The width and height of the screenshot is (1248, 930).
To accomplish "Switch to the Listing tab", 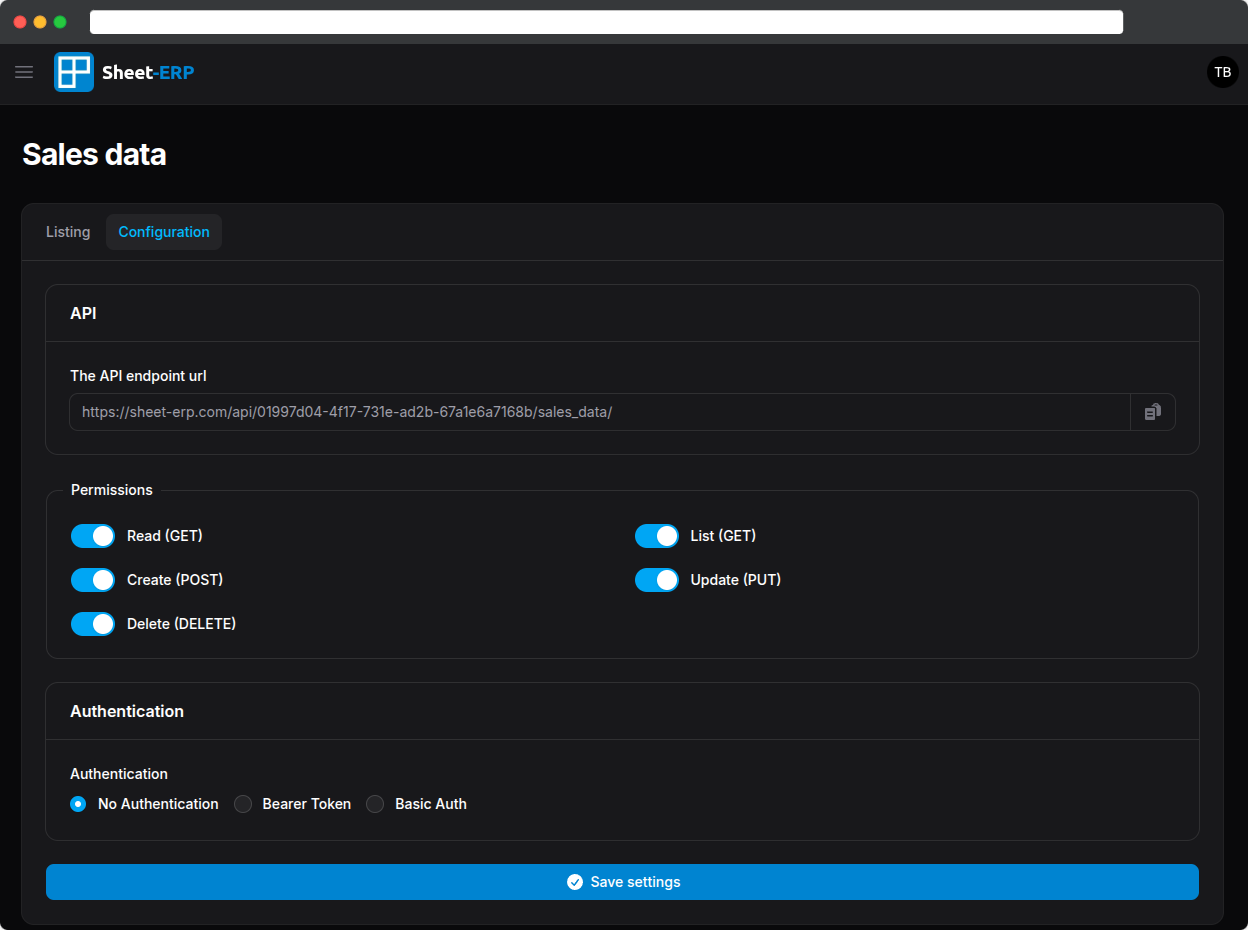I will coord(67,231).
